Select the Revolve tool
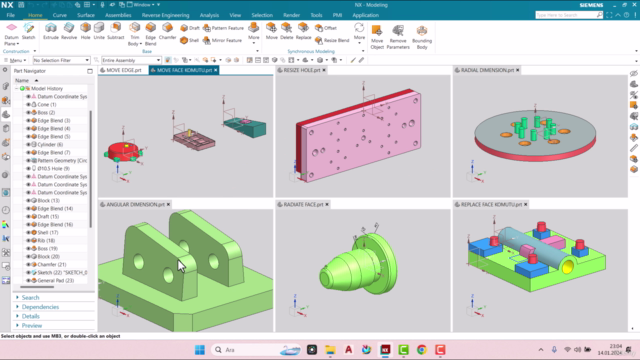Screen dimensions: 640x360 (69, 31)
